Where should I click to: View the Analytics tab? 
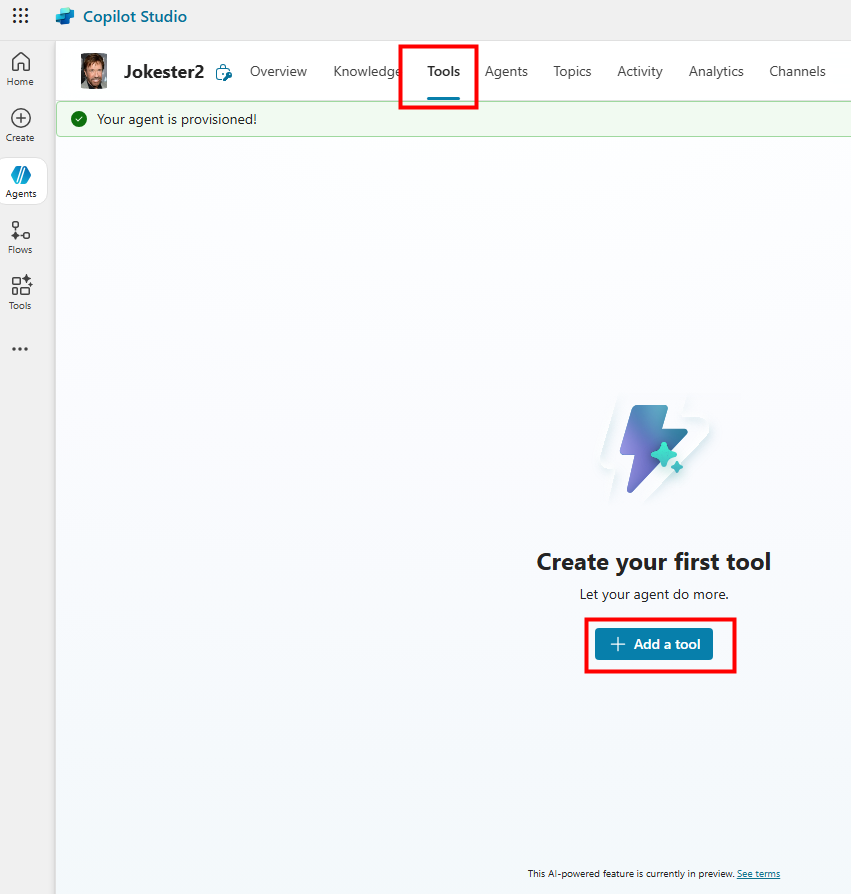click(x=716, y=71)
